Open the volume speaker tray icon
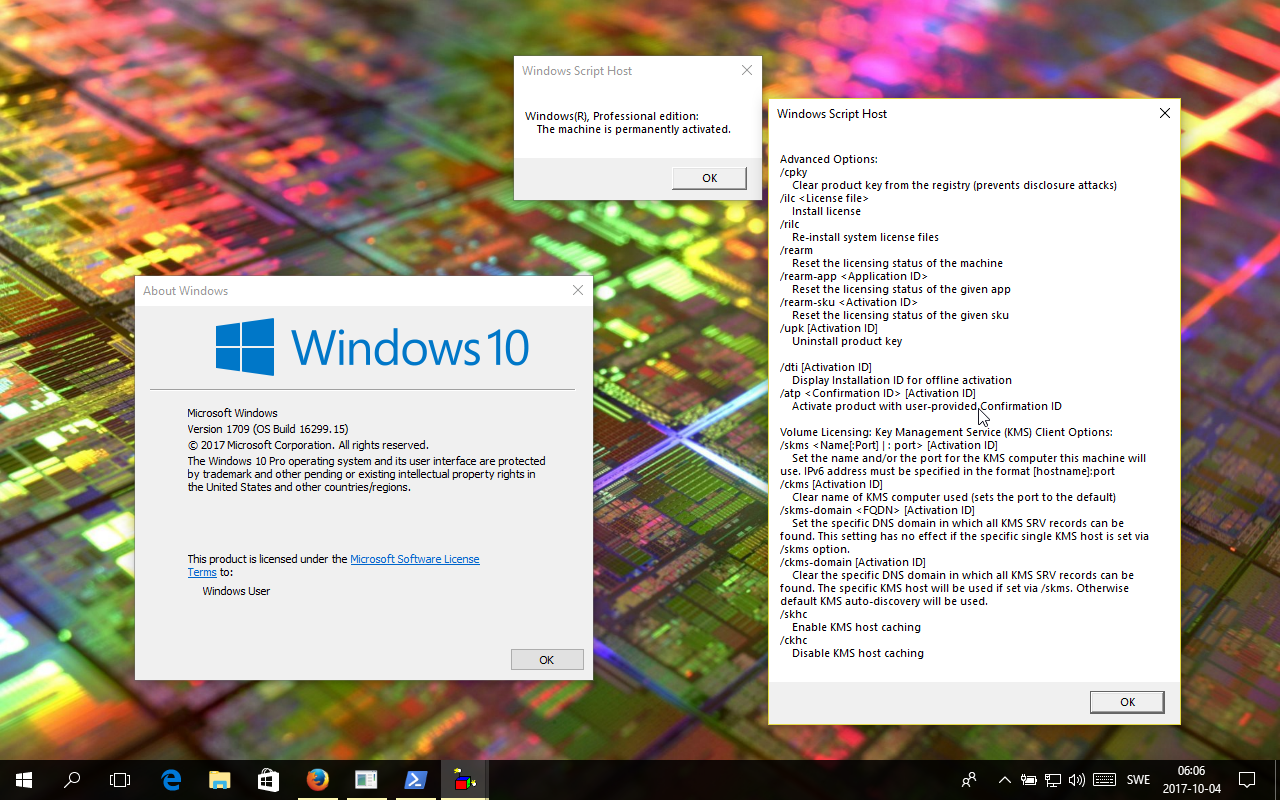 coord(1077,780)
